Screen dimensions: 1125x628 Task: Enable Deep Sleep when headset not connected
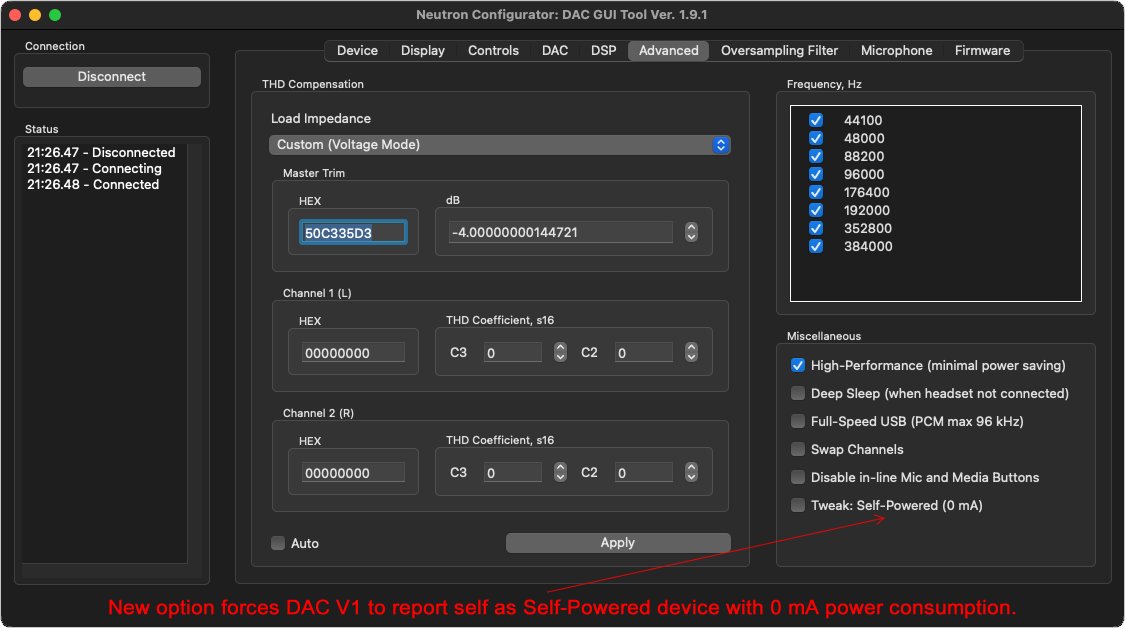click(798, 393)
